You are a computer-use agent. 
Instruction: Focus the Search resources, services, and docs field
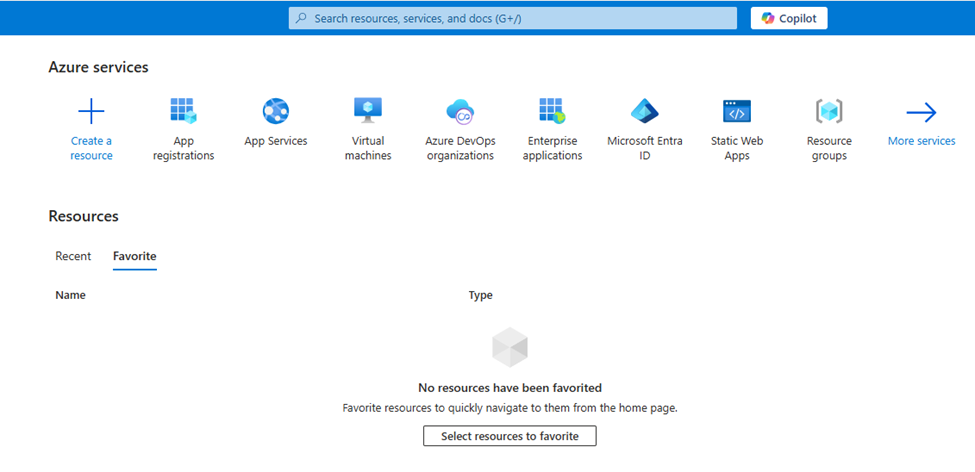click(520, 18)
